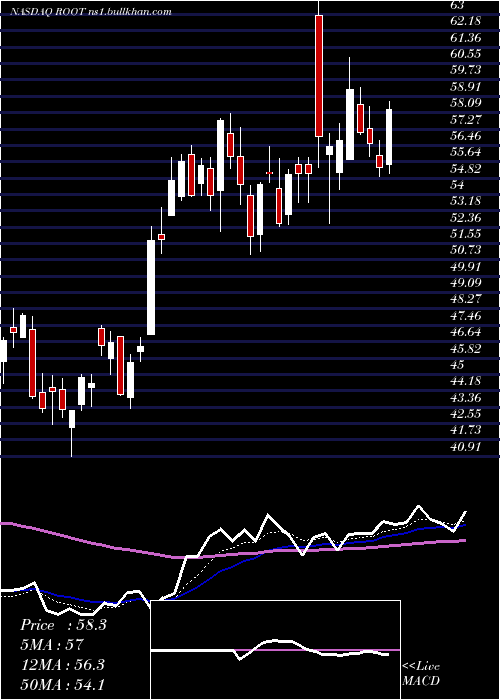The height and width of the screenshot is (700, 500).
Task: Click the 45.82 price axis label
Action: click(x=466, y=349)
